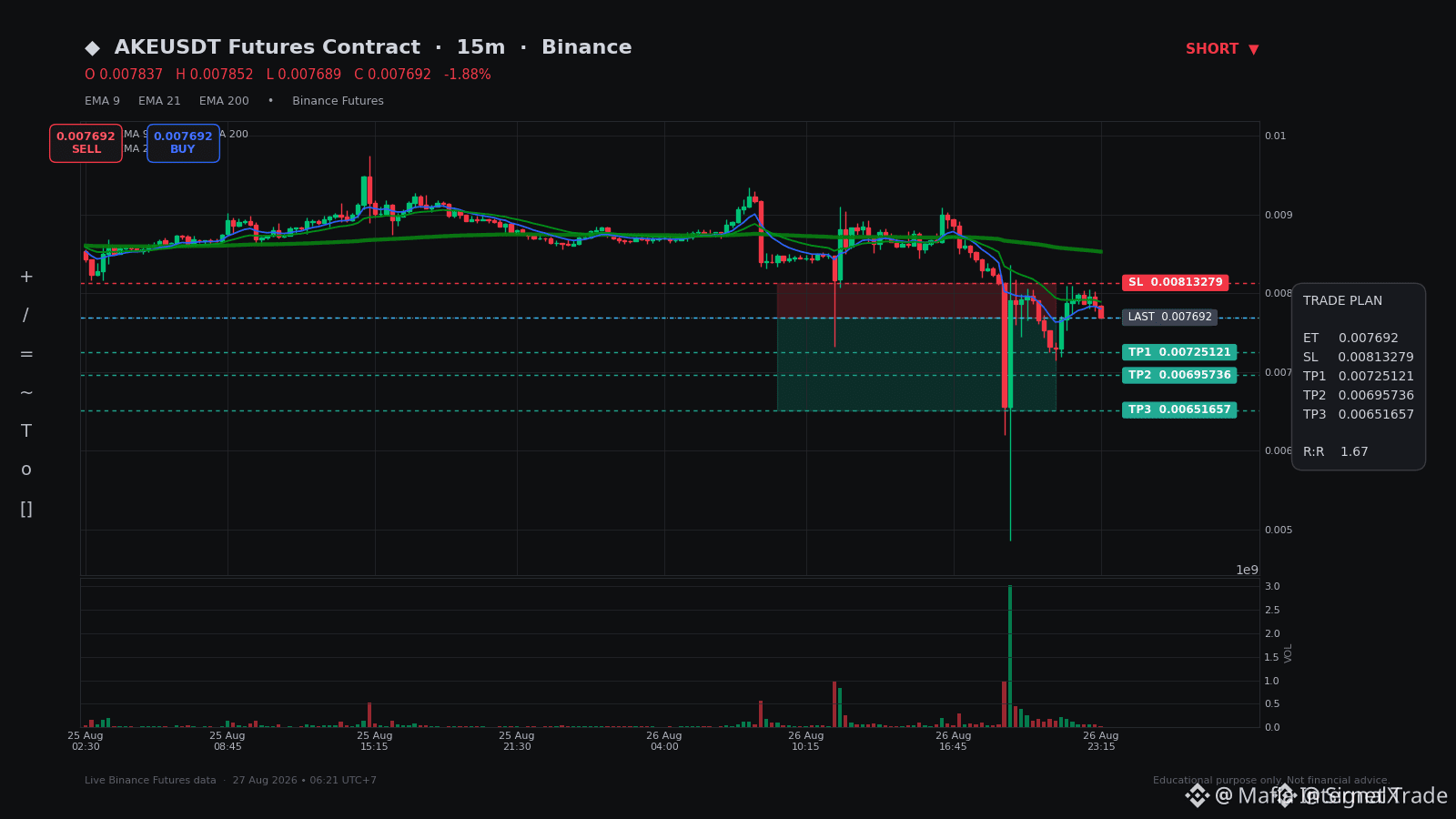Click the diamond icon beside the AKEUSDT title
Viewport: 1456px width, 819px height.
[x=92, y=48]
